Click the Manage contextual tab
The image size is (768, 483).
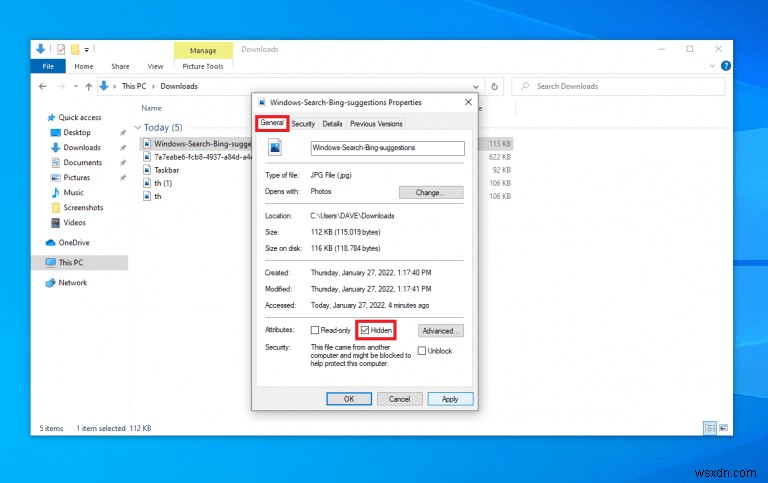tap(203, 50)
